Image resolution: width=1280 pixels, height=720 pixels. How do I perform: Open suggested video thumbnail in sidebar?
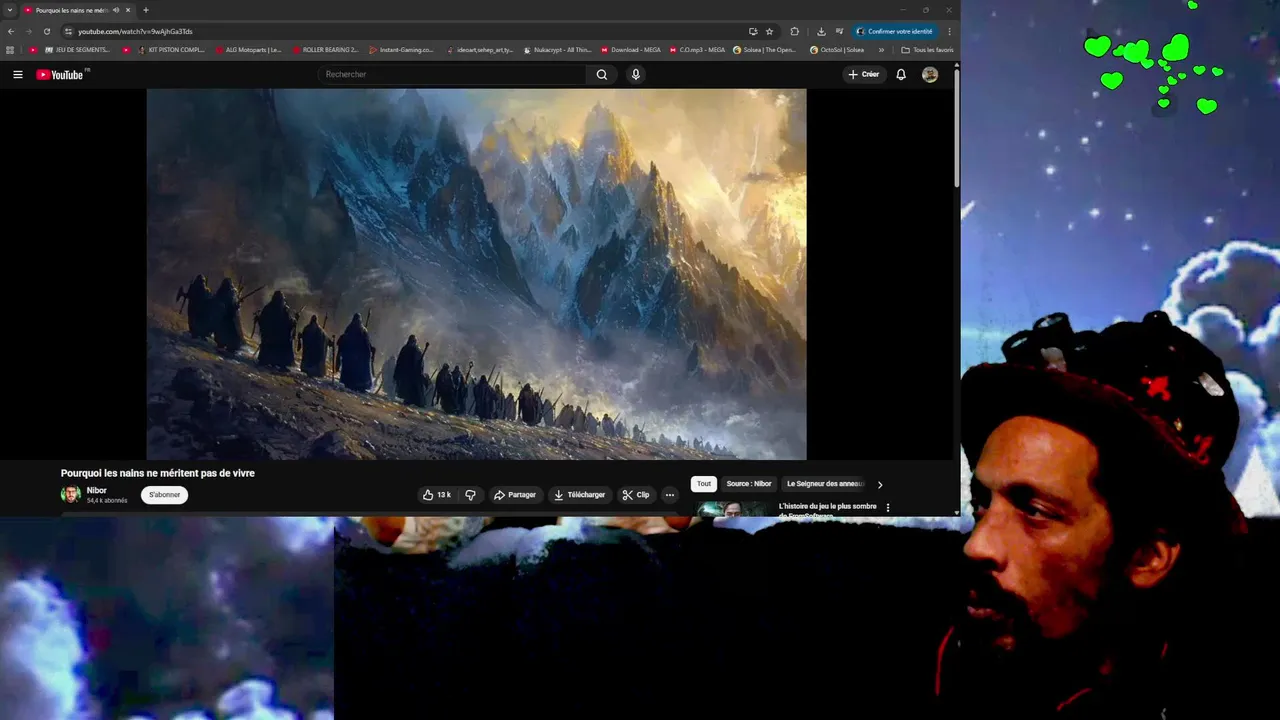pyautogui.click(x=733, y=509)
